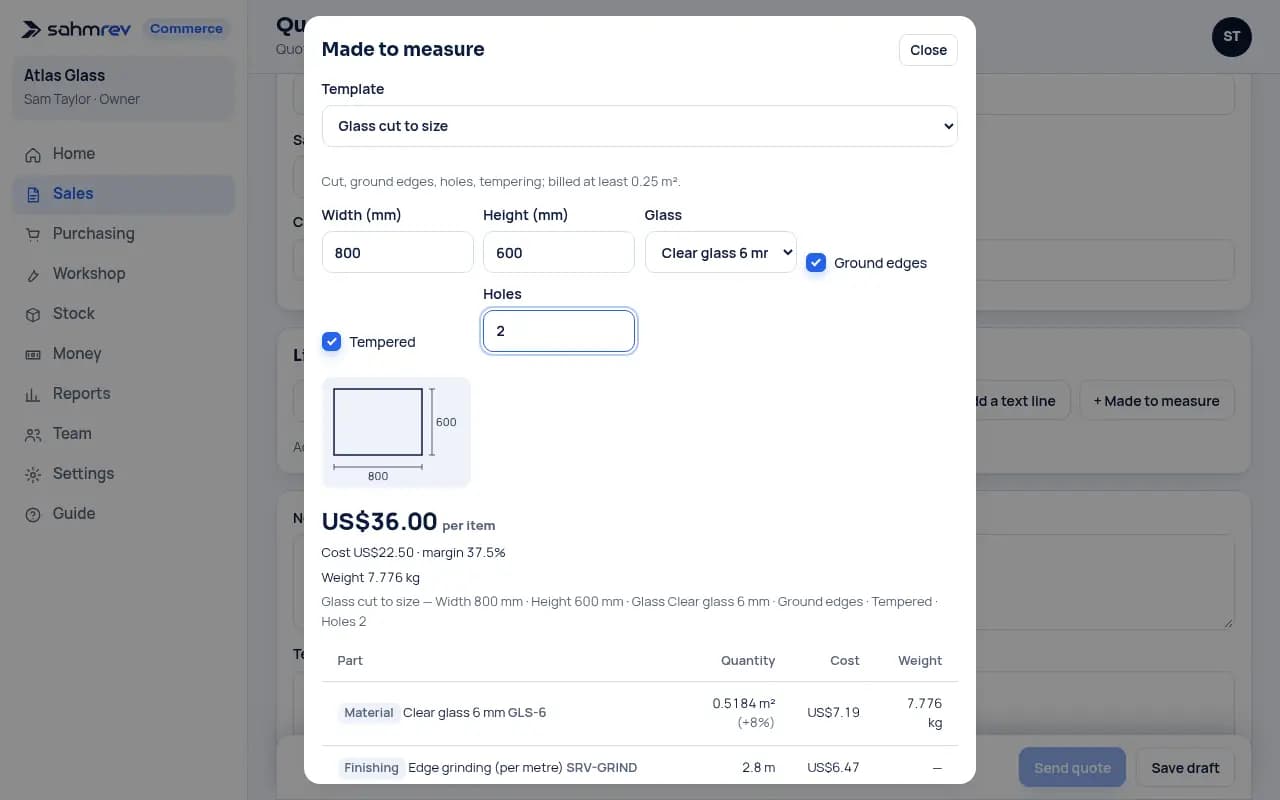The height and width of the screenshot is (800, 1280).
Task: Click the Commerce badge
Action: tap(186, 29)
